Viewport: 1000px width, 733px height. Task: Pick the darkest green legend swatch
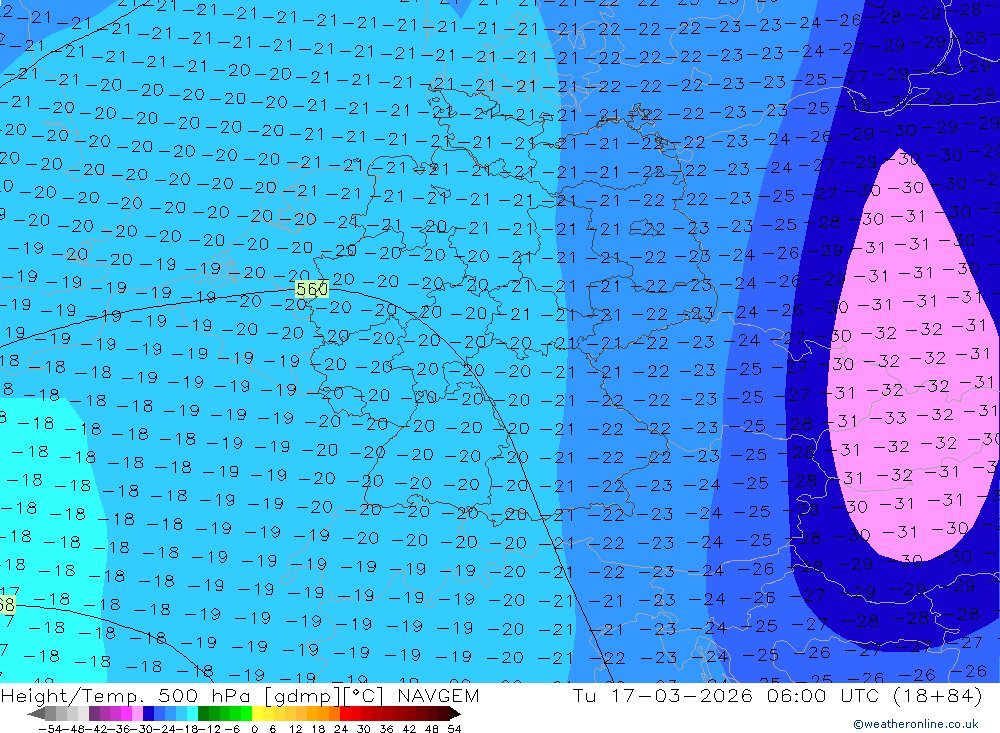click(x=203, y=714)
